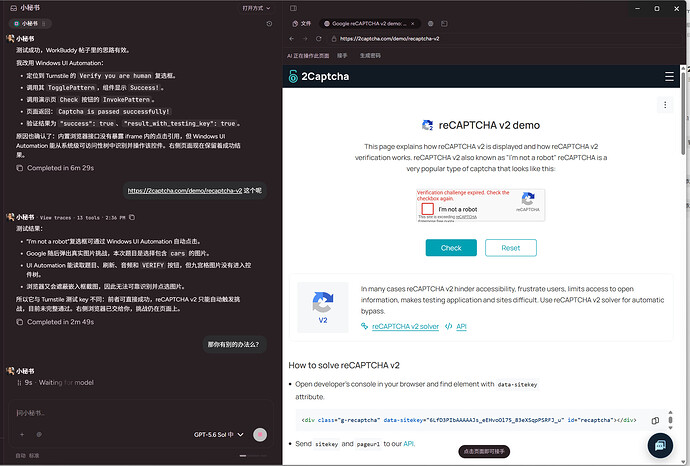
Task: Click the 13 tools label
Action: tap(88, 217)
